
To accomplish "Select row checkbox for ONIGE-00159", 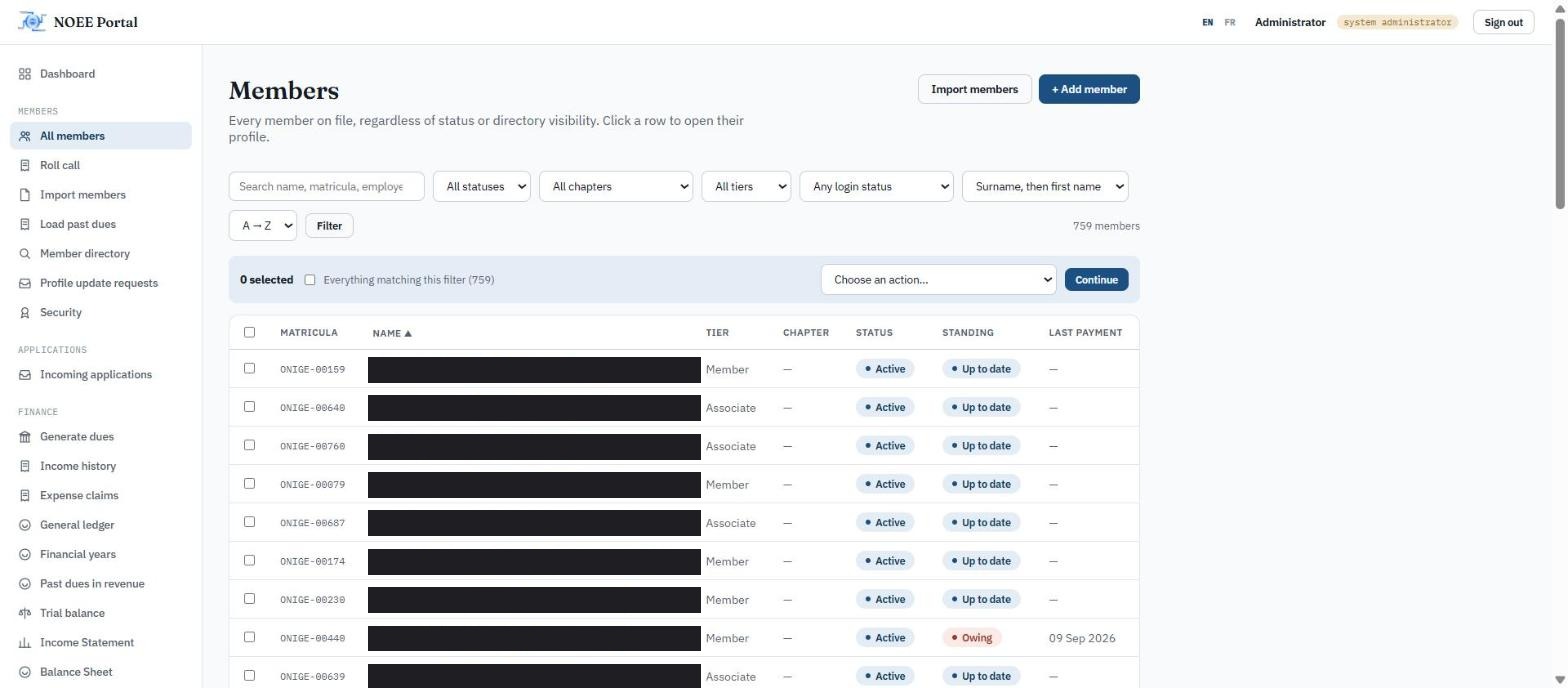I will (x=249, y=368).
